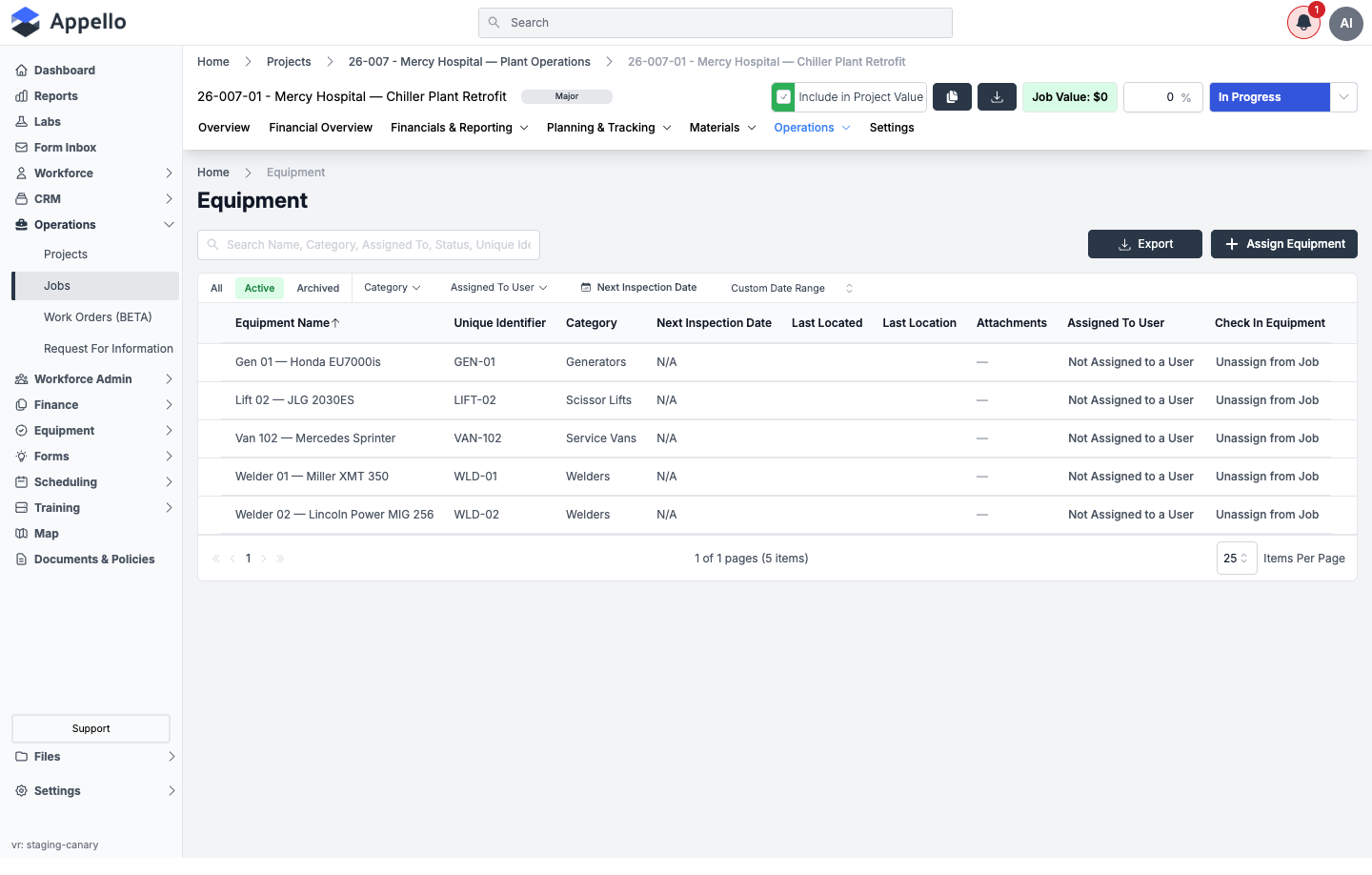
Task: Click the Appello logo
Action: tap(69, 22)
